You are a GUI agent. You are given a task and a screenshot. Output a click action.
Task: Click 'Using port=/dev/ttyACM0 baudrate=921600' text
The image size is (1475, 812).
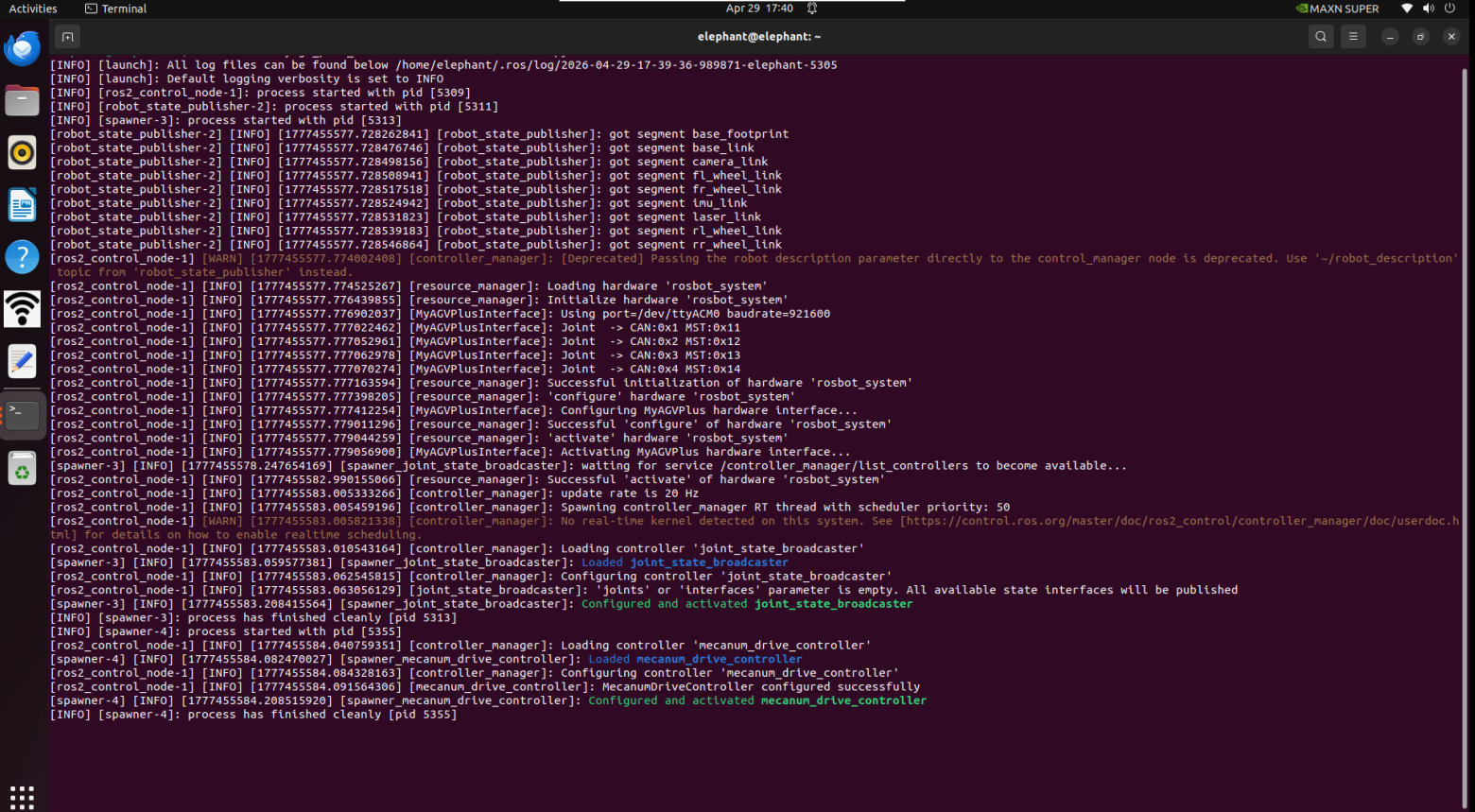tap(695, 314)
